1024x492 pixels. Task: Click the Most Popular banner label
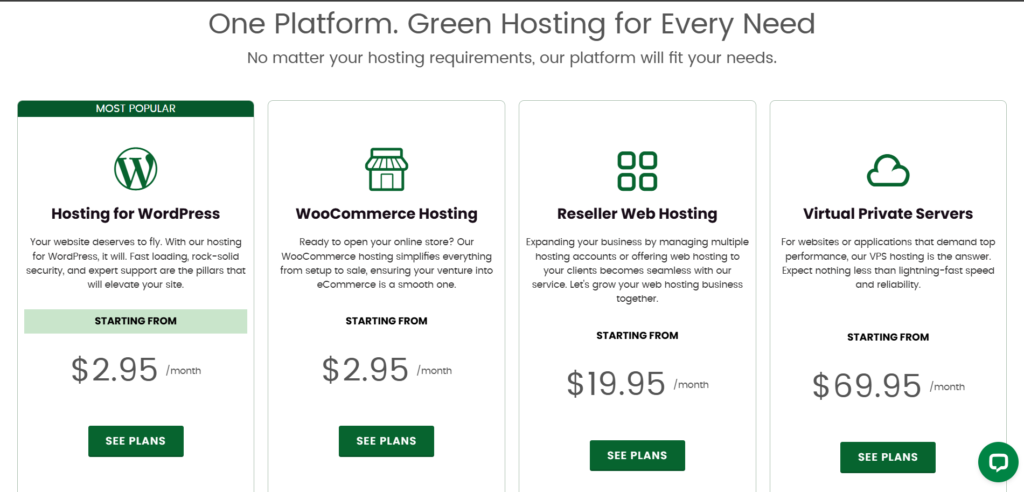click(x=136, y=108)
